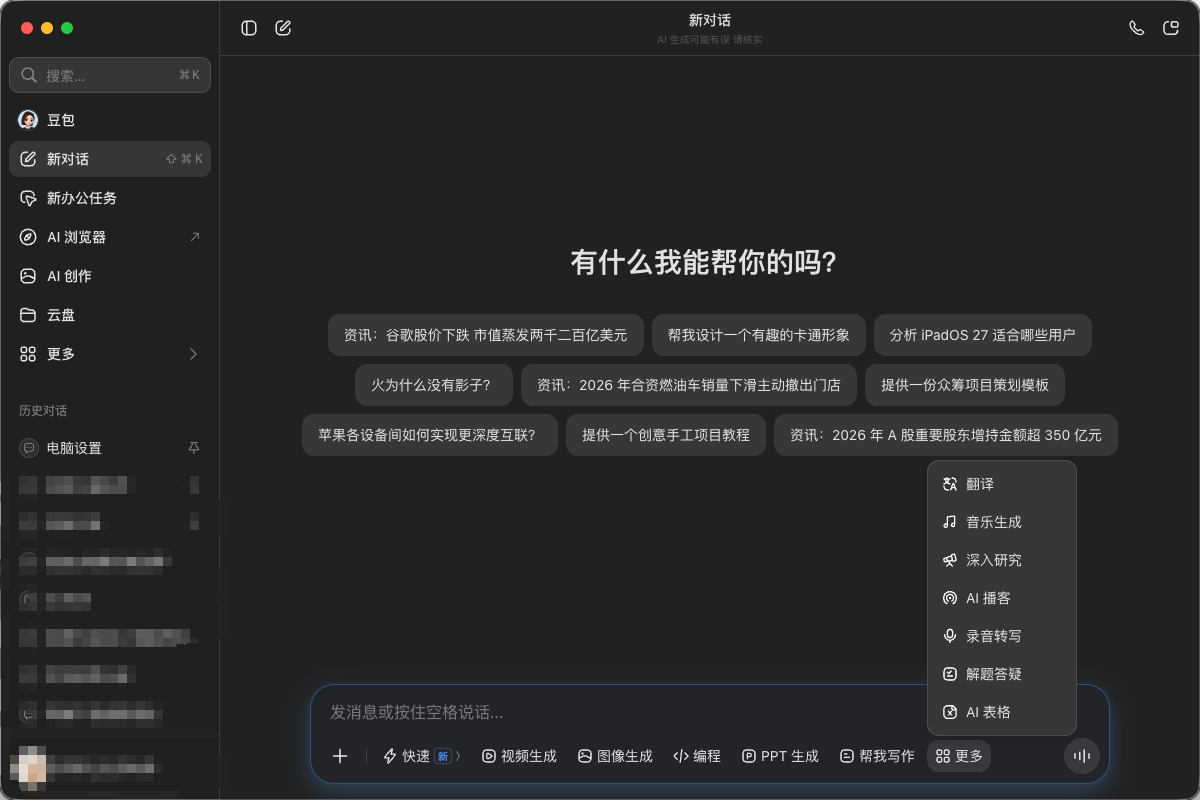
Task: Select 音乐生成 from the popup menu
Action: 1002,522
